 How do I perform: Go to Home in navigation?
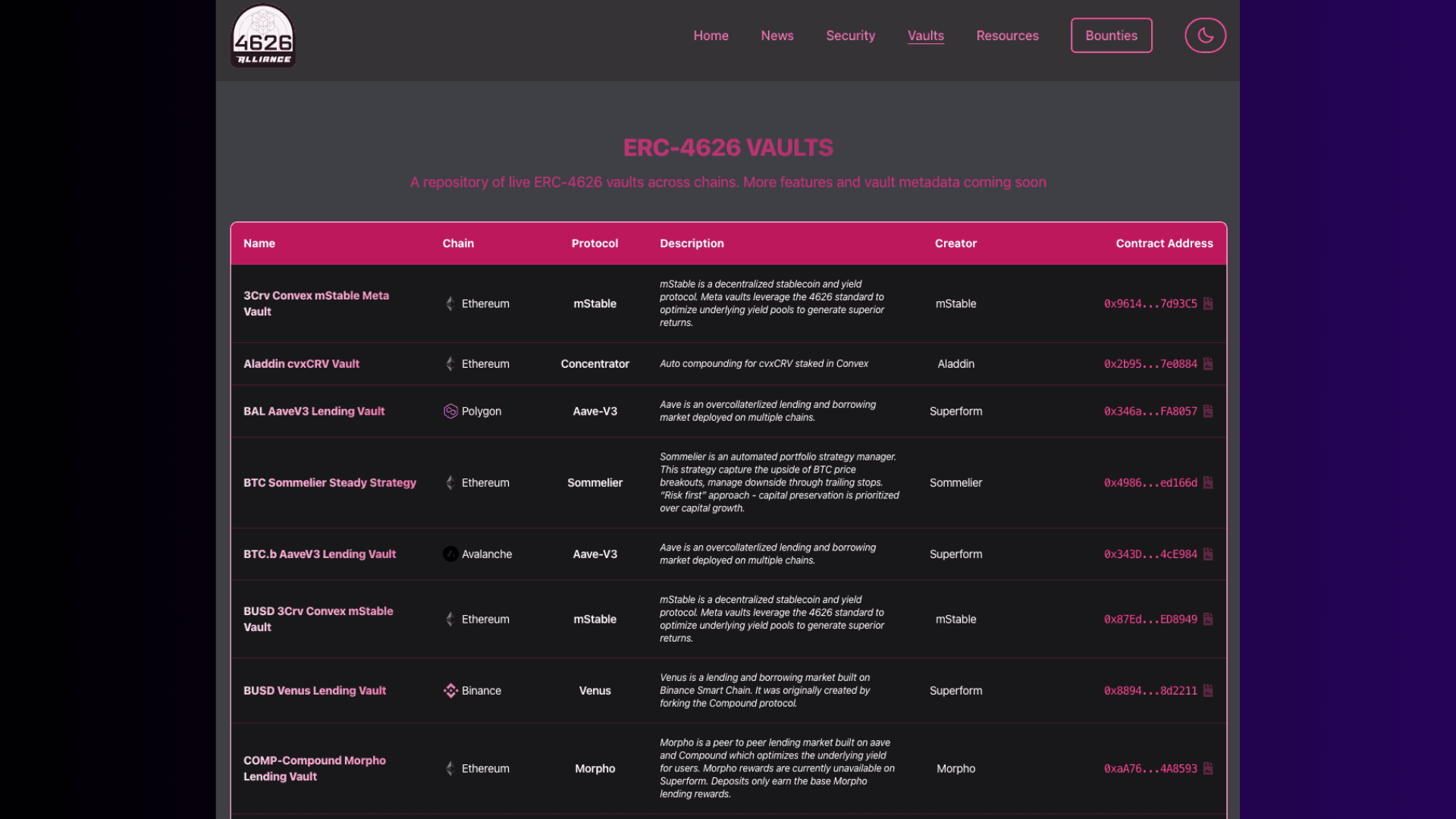pos(711,36)
